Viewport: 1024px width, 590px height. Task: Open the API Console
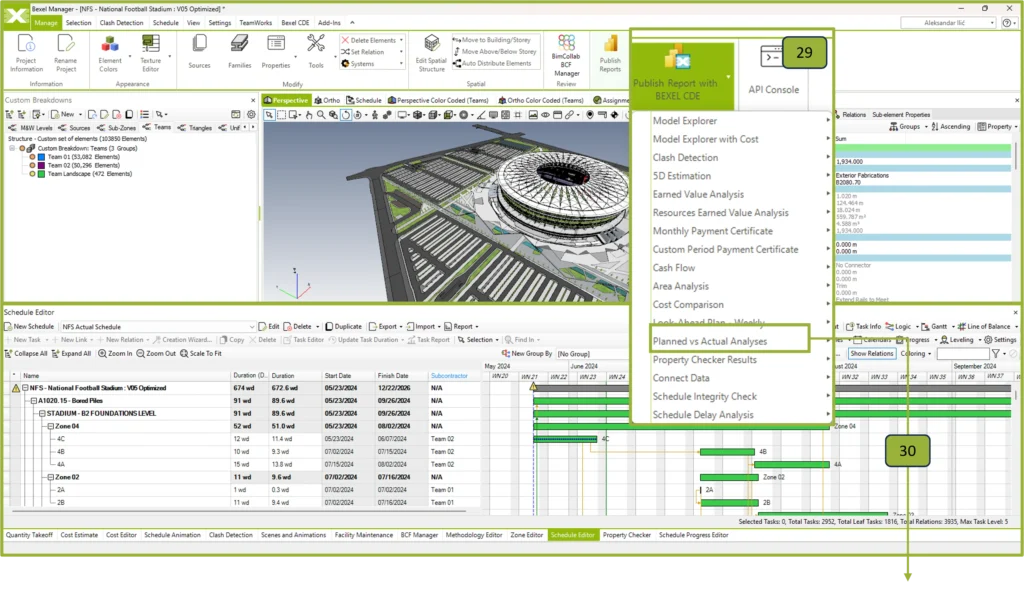tap(773, 70)
